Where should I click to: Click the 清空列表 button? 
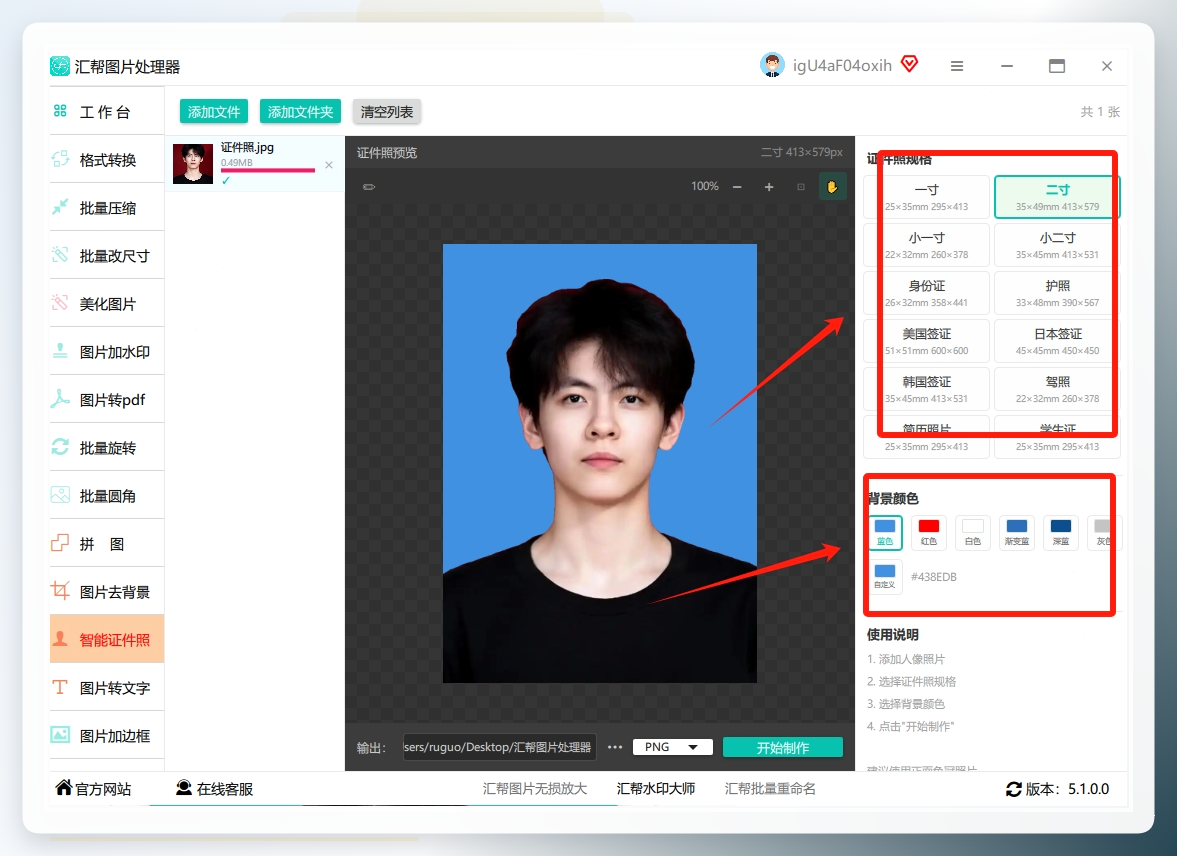(387, 112)
